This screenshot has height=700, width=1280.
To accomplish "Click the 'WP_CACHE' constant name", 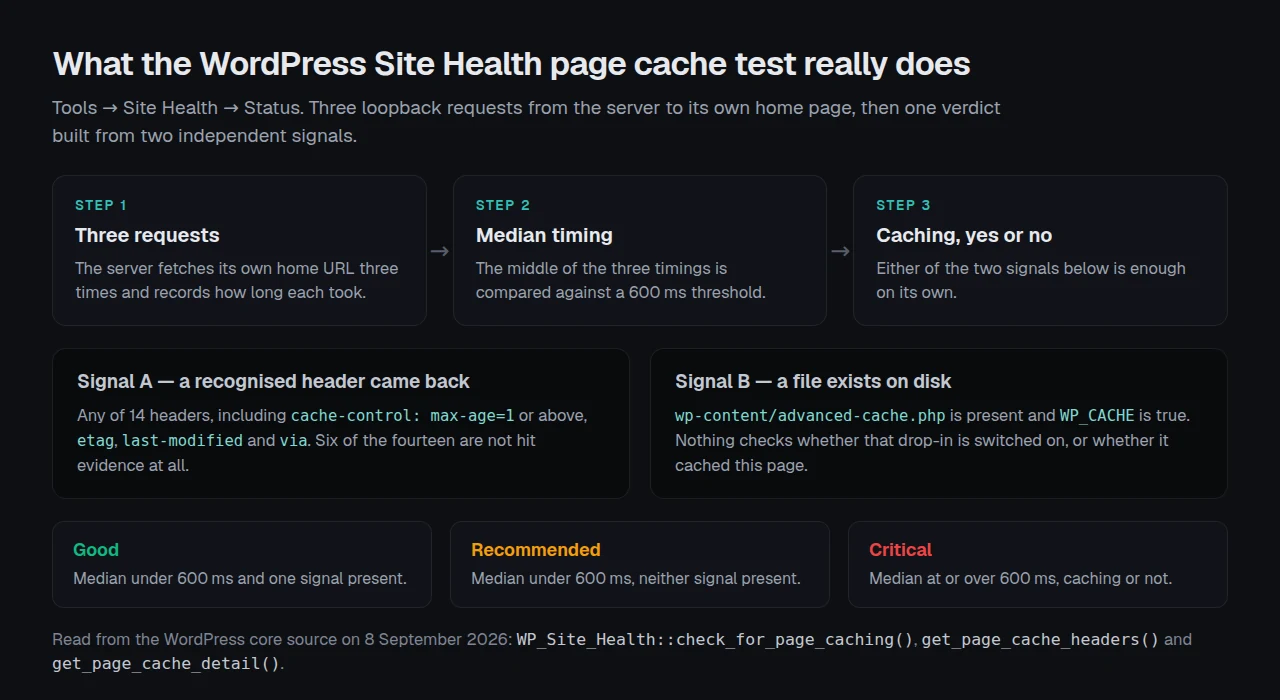I will tap(1097, 415).
